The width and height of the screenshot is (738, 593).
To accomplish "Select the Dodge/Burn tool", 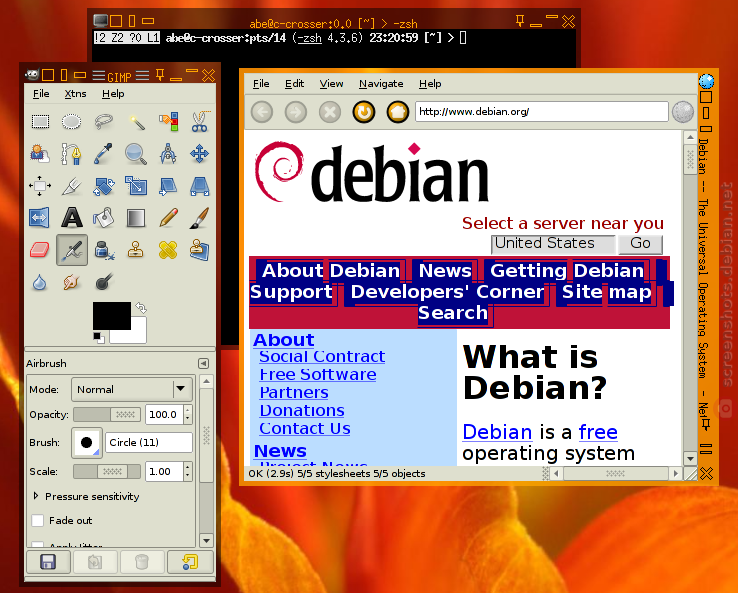I will click(x=104, y=282).
